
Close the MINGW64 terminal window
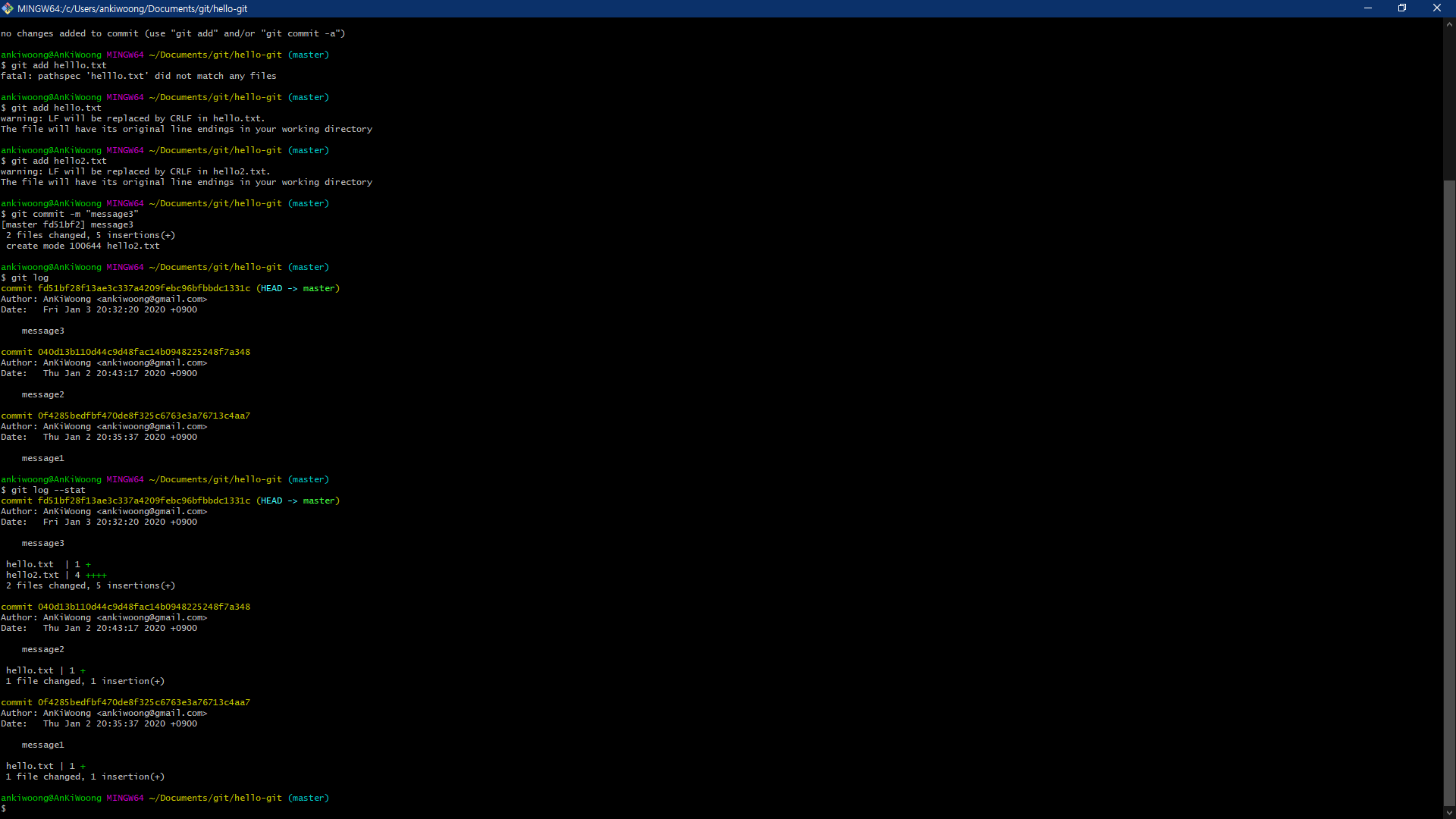(1436, 8)
